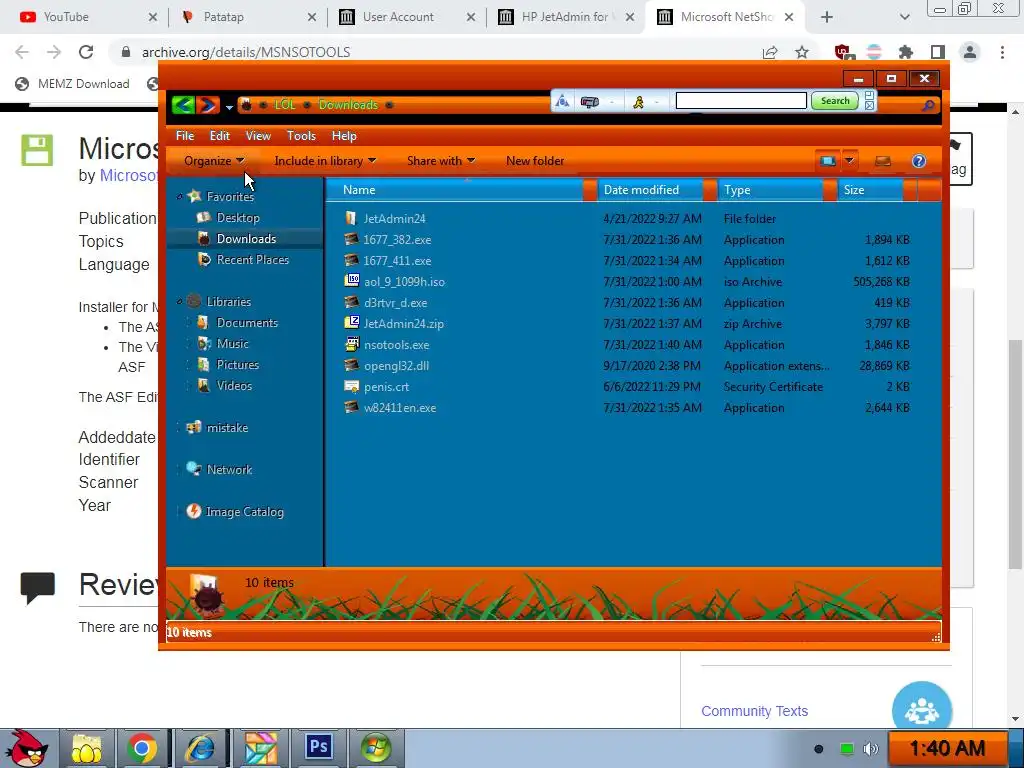Sort by Date modified column header
Viewport: 1024px width, 768px height.
(x=650, y=190)
